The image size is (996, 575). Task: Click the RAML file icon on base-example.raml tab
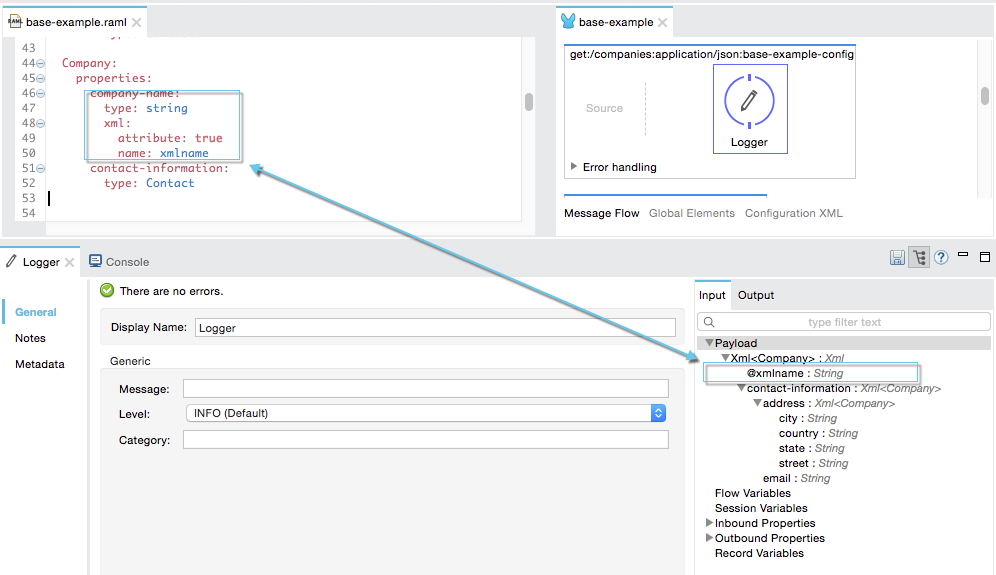point(15,22)
